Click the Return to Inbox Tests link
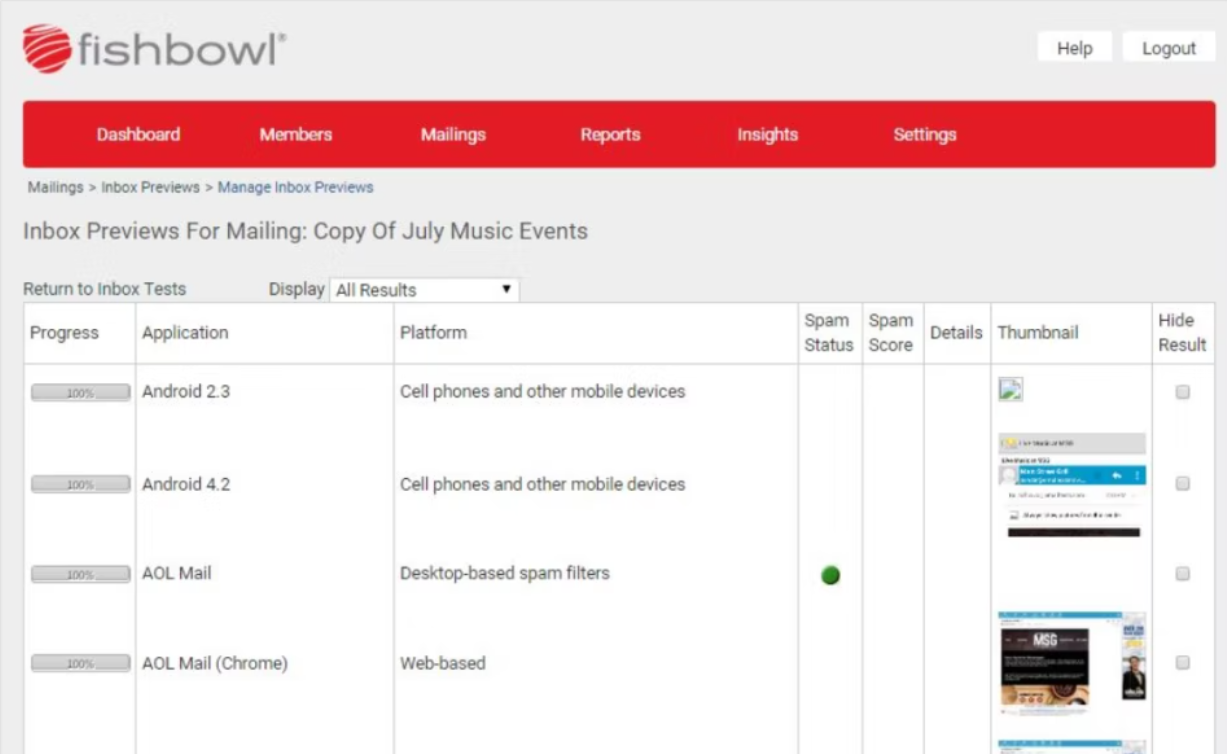Screen dimensions: 1227x754 (x=104, y=289)
